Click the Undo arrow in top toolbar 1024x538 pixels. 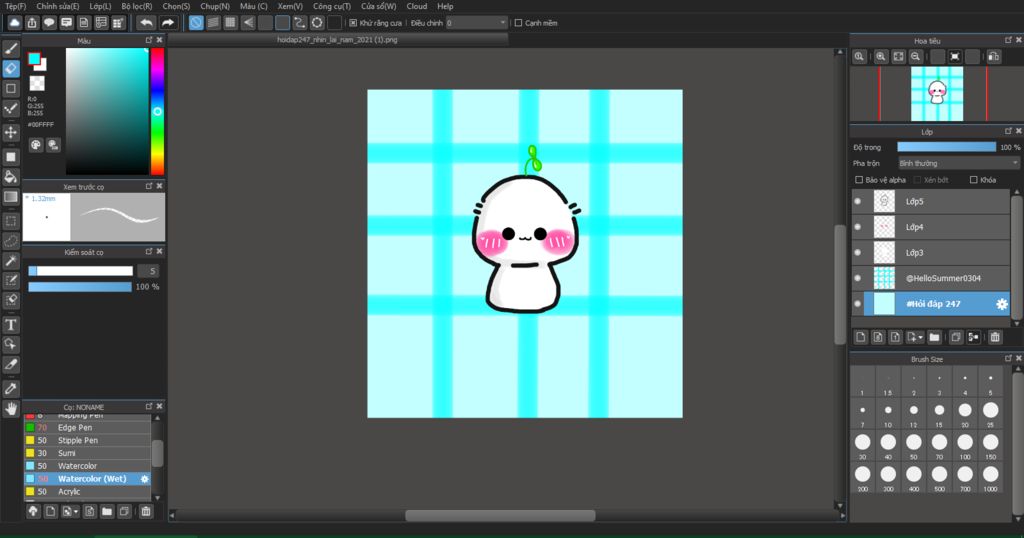[146, 23]
